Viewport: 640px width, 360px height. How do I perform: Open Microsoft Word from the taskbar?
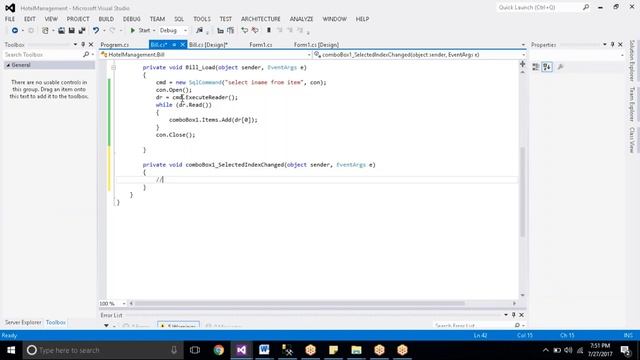click(264, 350)
